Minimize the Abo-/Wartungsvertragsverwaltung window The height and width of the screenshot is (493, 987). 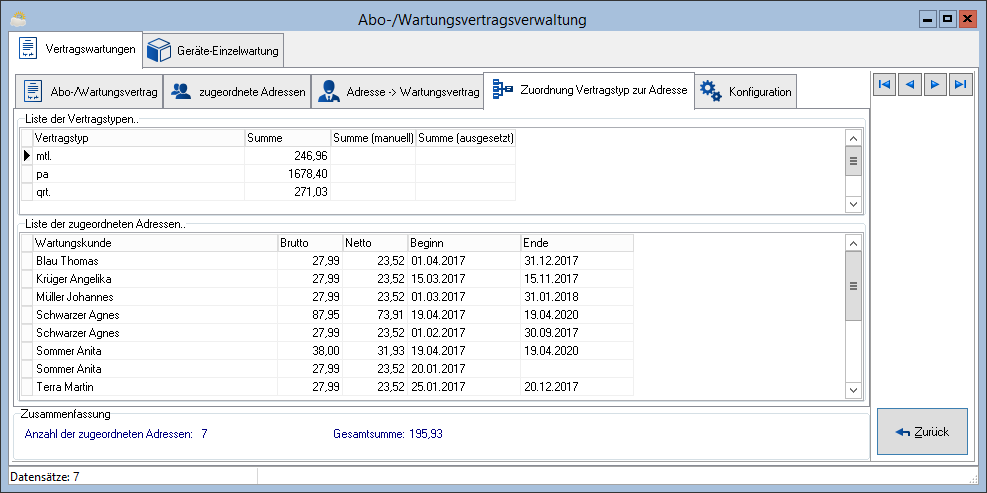(927, 20)
